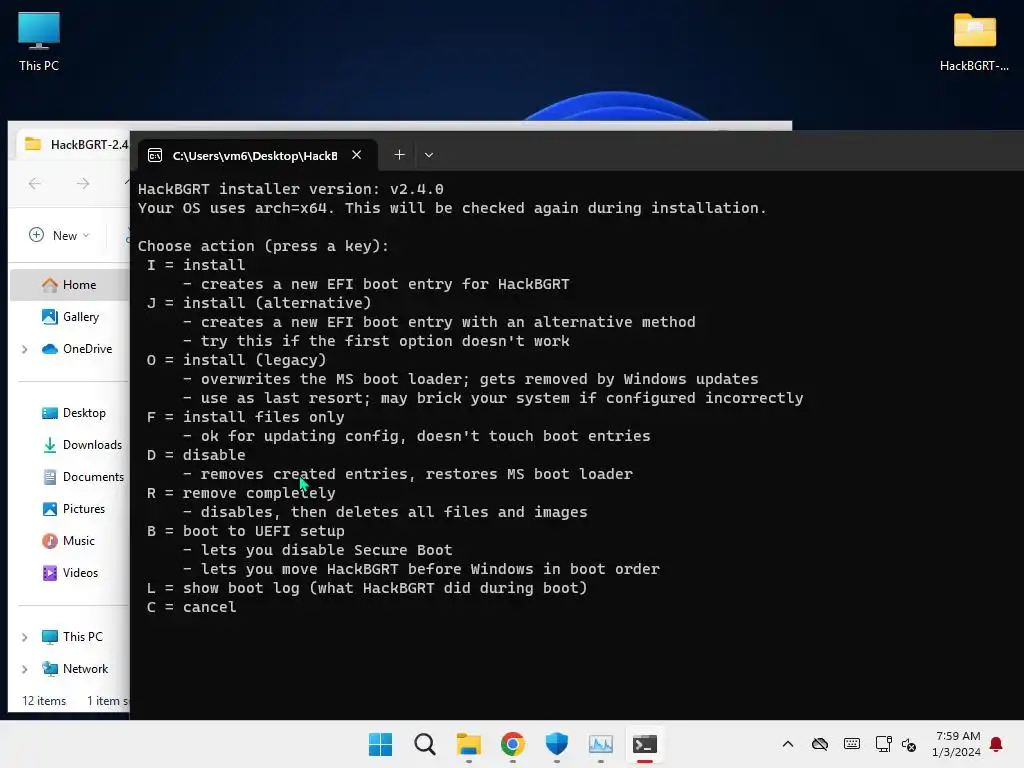Open Windows Security shield on taskbar
This screenshot has height=768, width=1024.
pyautogui.click(x=556, y=744)
